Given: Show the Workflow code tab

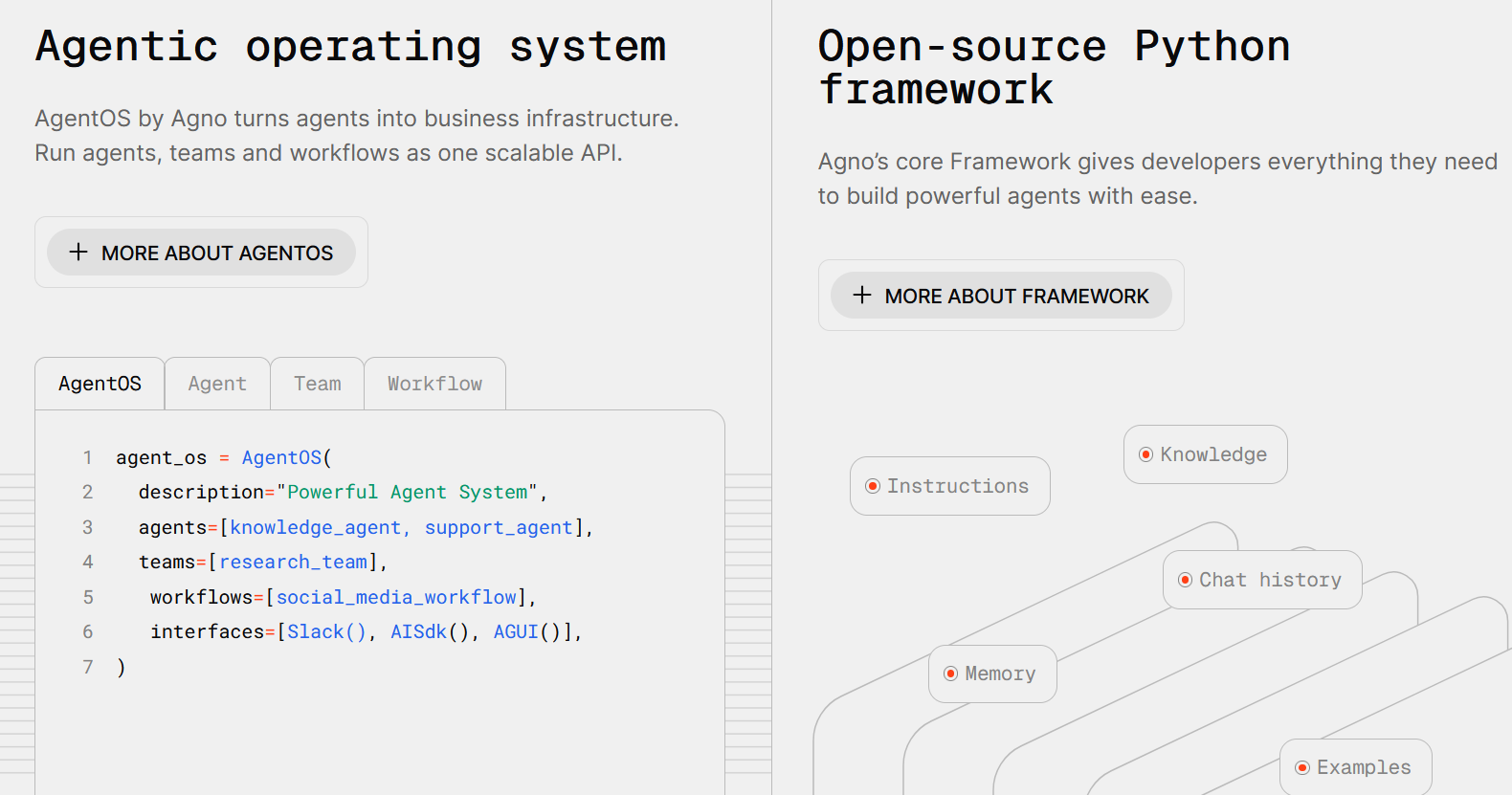Looking at the screenshot, I should coord(434,384).
